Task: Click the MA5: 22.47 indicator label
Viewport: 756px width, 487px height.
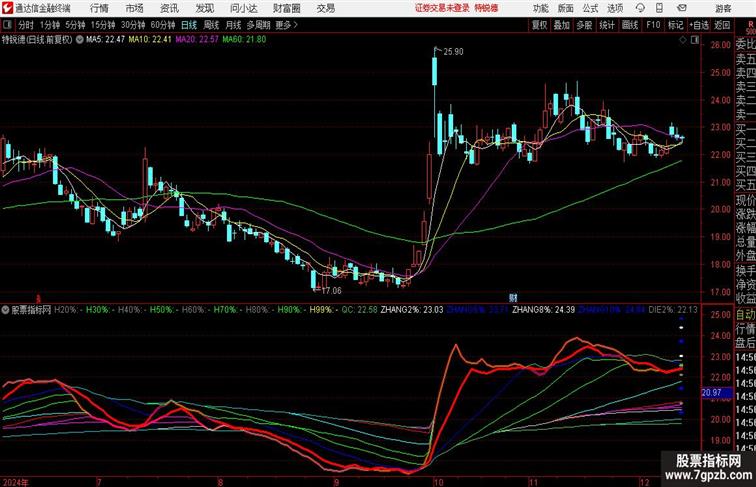Action: click(x=106, y=40)
